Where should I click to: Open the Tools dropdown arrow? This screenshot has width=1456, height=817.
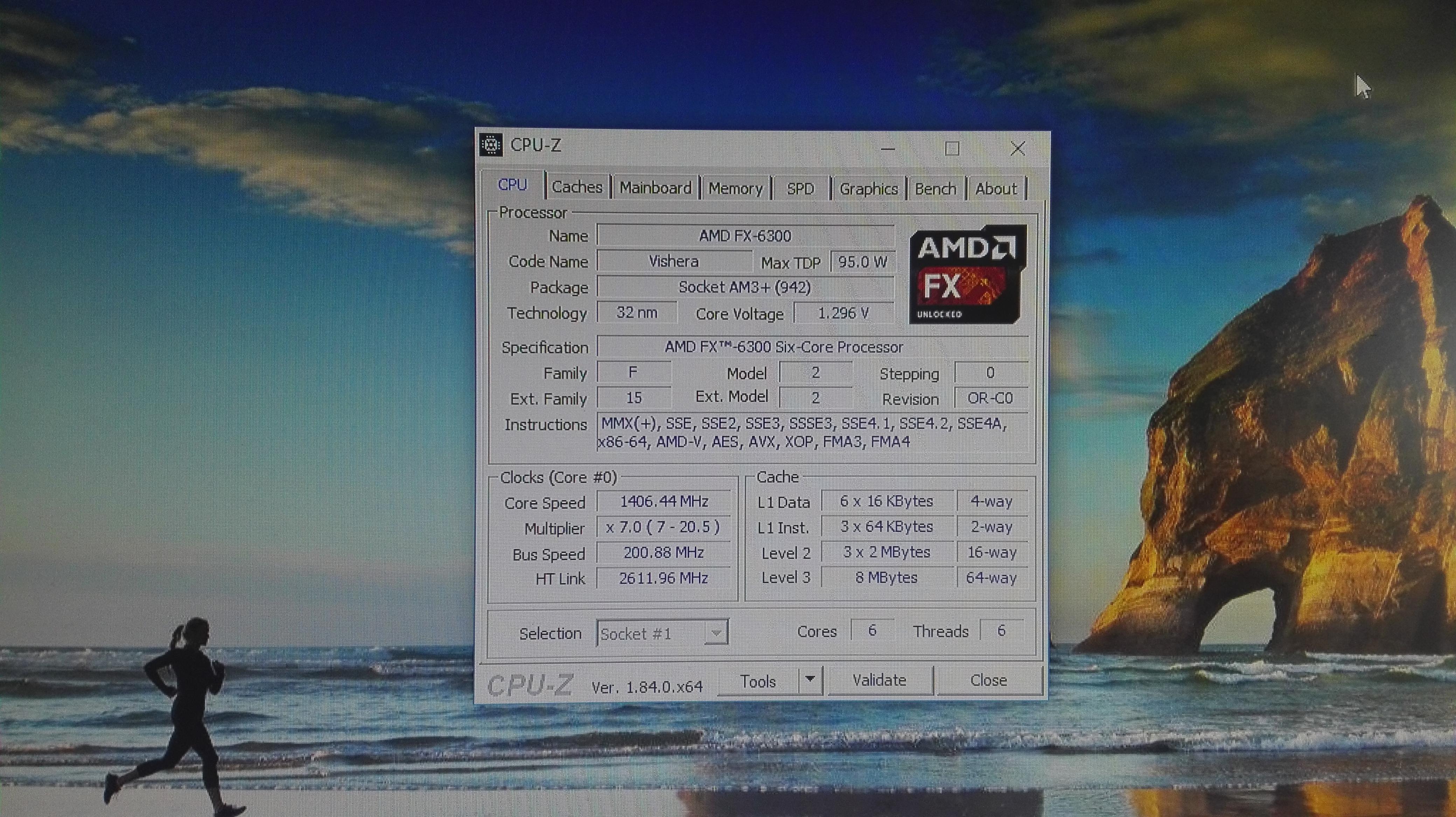coord(810,679)
